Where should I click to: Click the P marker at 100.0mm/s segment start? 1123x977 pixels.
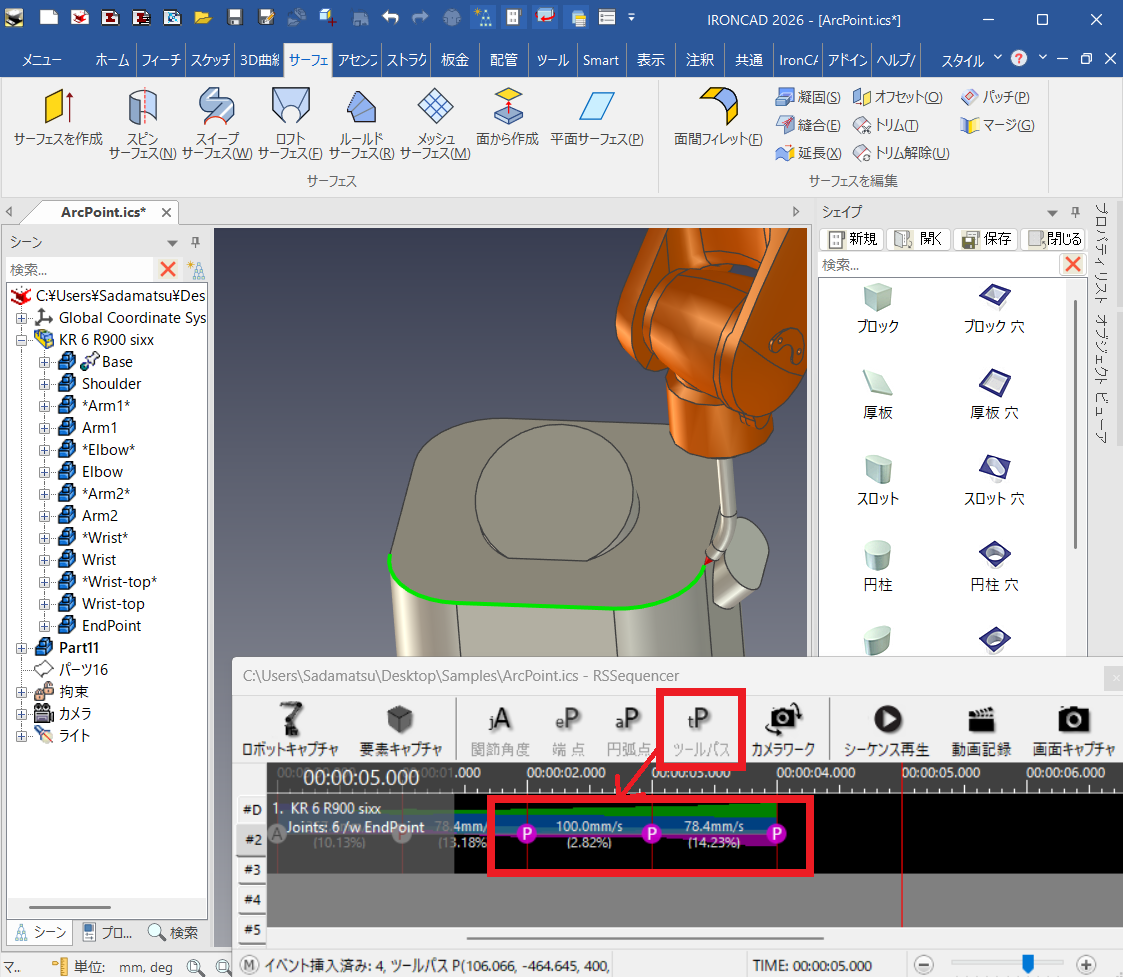[x=526, y=834]
